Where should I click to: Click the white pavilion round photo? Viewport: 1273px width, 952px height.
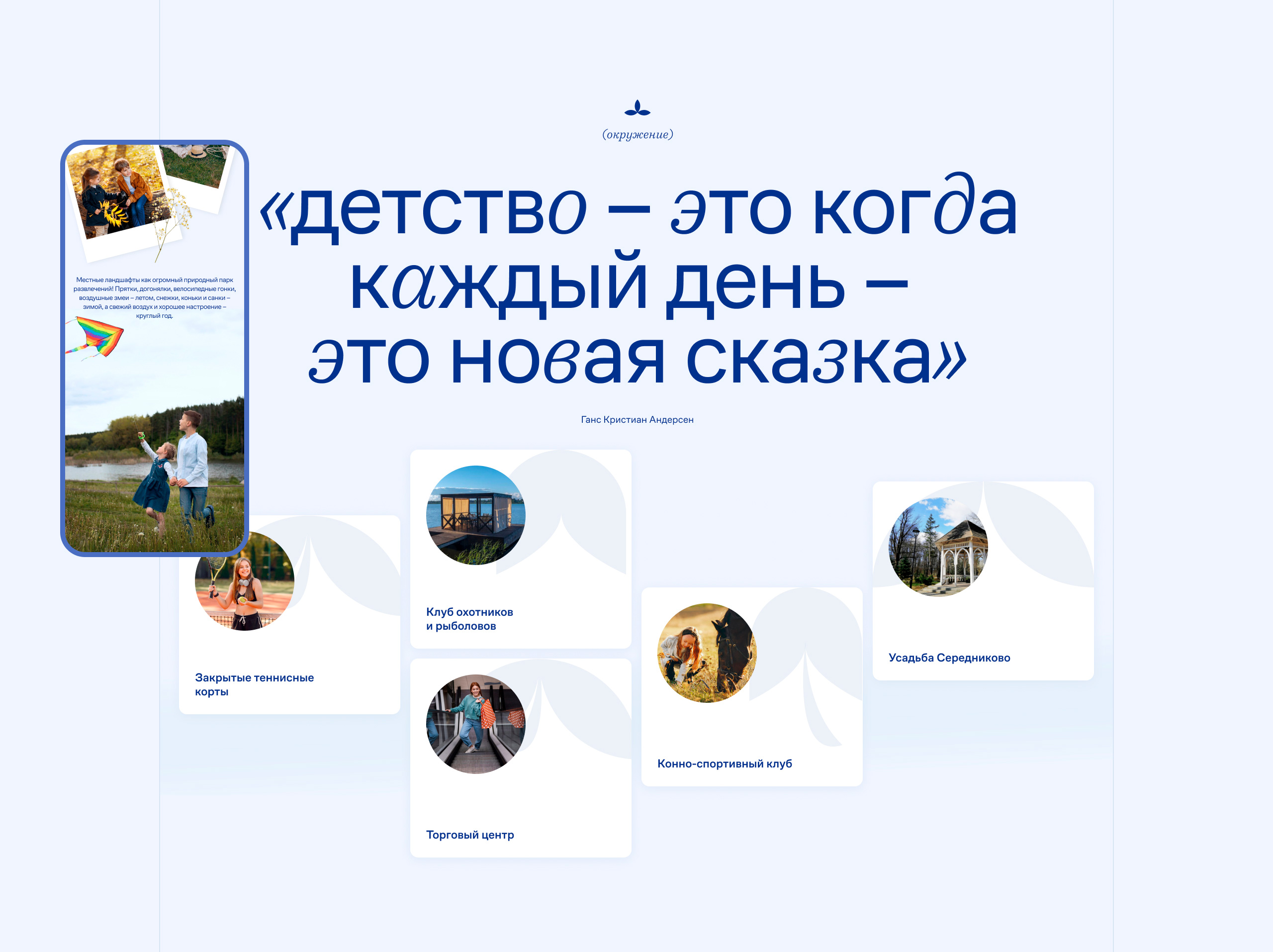click(x=938, y=547)
